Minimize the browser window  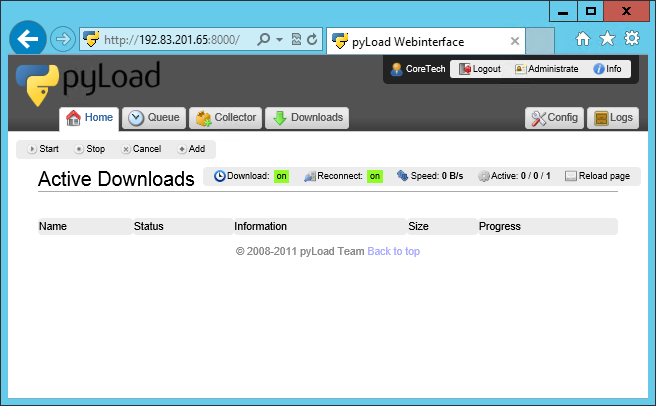tap(563, 11)
